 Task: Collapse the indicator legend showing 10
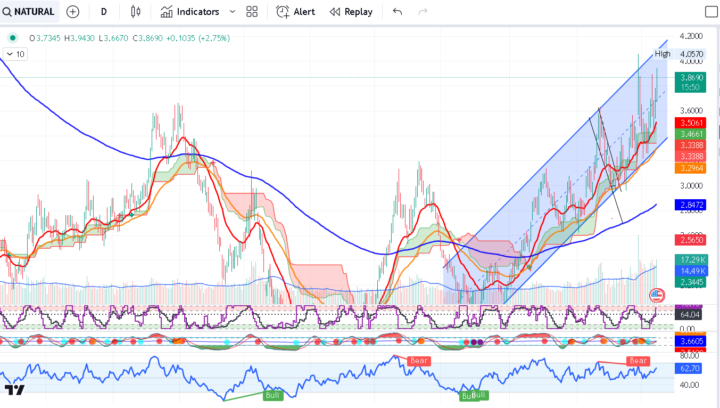pyautogui.click(x=15, y=54)
